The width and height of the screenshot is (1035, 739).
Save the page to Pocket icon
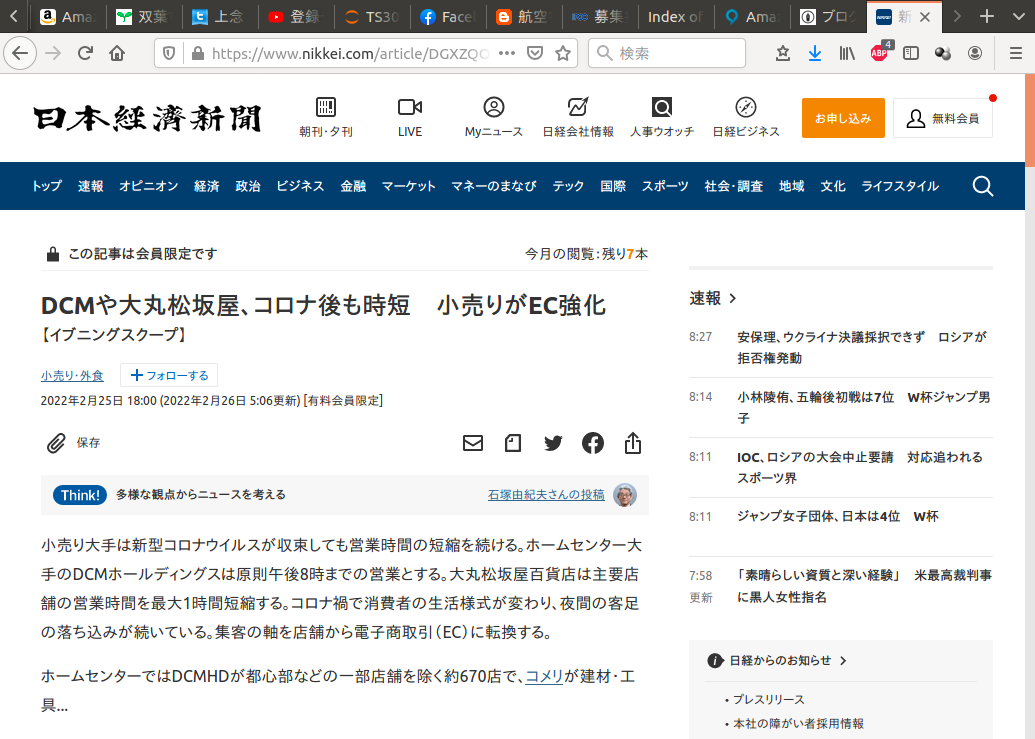(x=535, y=53)
